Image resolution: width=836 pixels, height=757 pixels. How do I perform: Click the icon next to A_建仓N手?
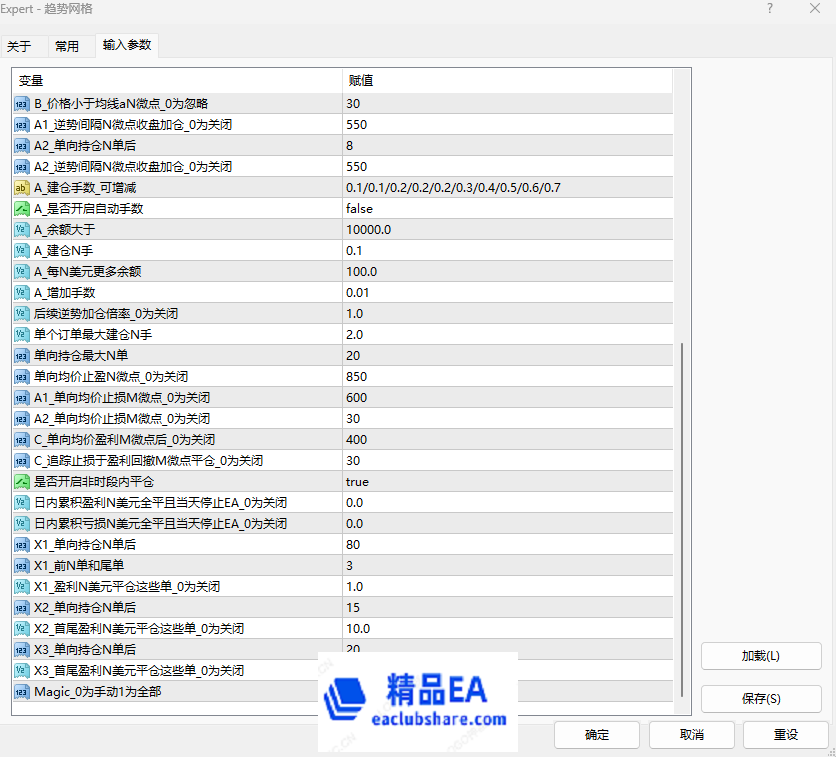pyautogui.click(x=22, y=251)
